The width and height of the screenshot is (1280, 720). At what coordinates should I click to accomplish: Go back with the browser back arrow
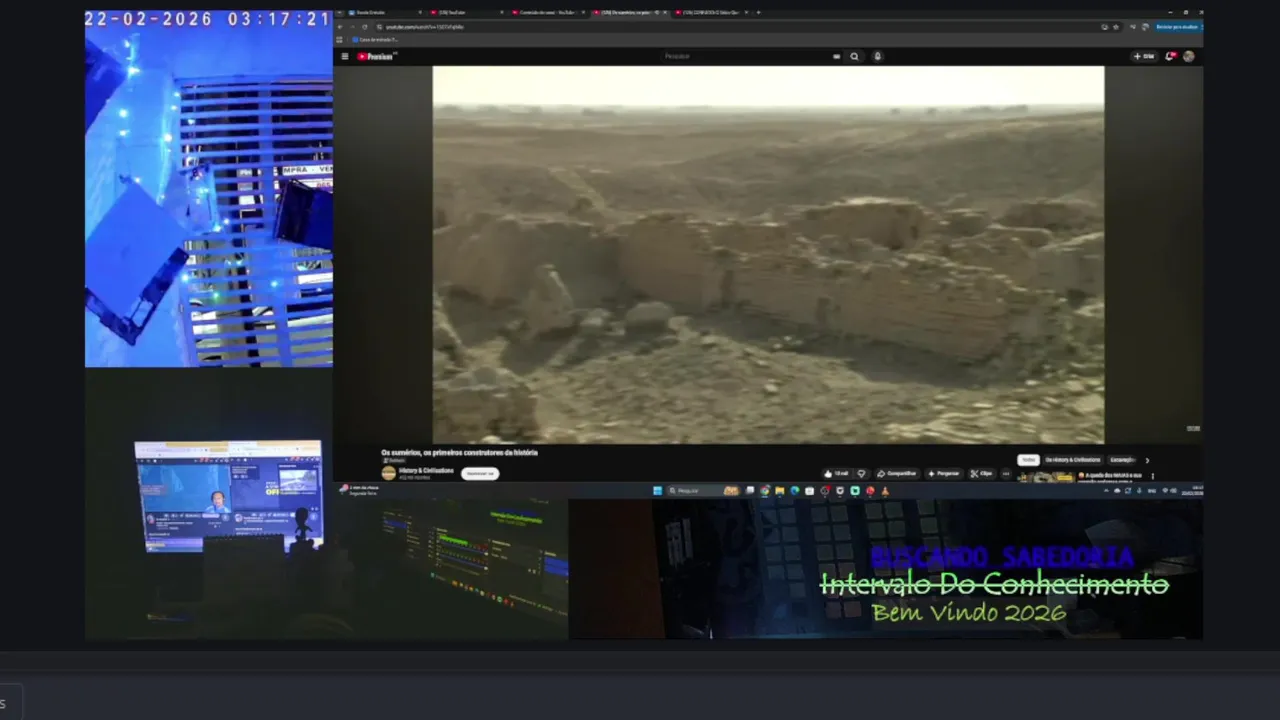click(x=340, y=27)
